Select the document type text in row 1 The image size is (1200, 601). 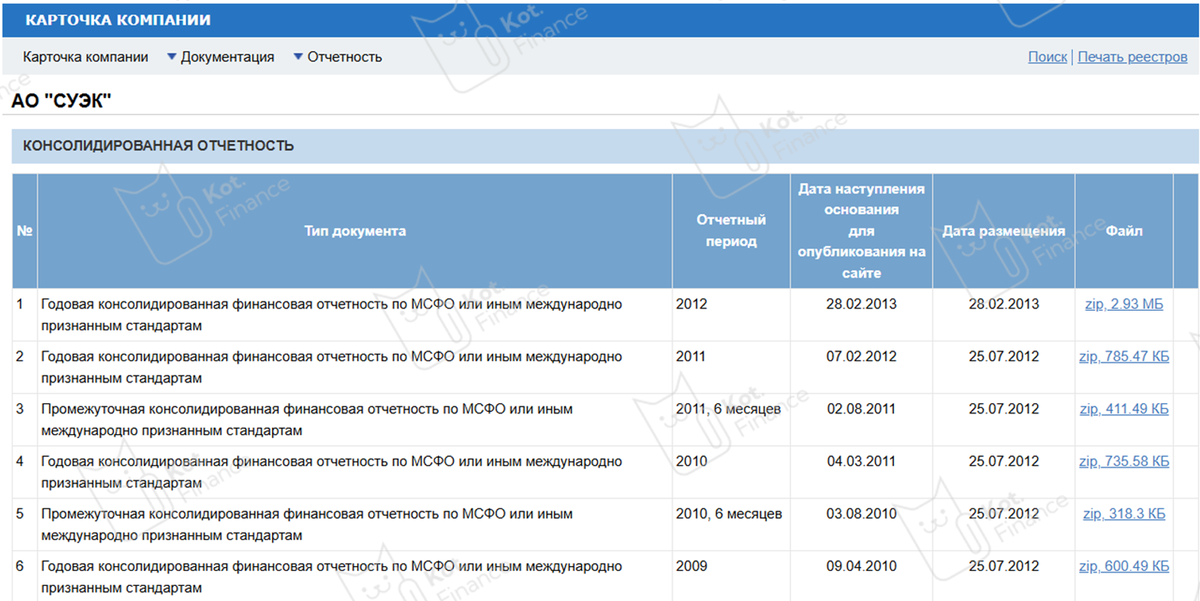(331, 315)
